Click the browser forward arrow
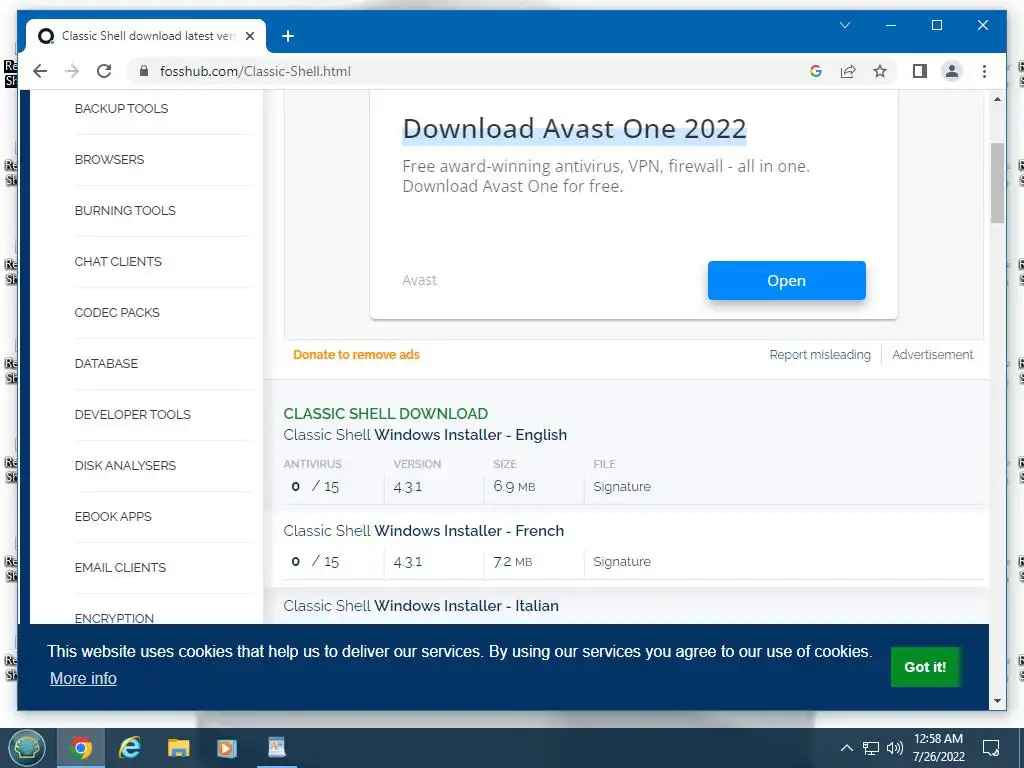Viewport: 1024px width, 768px height. coord(72,71)
